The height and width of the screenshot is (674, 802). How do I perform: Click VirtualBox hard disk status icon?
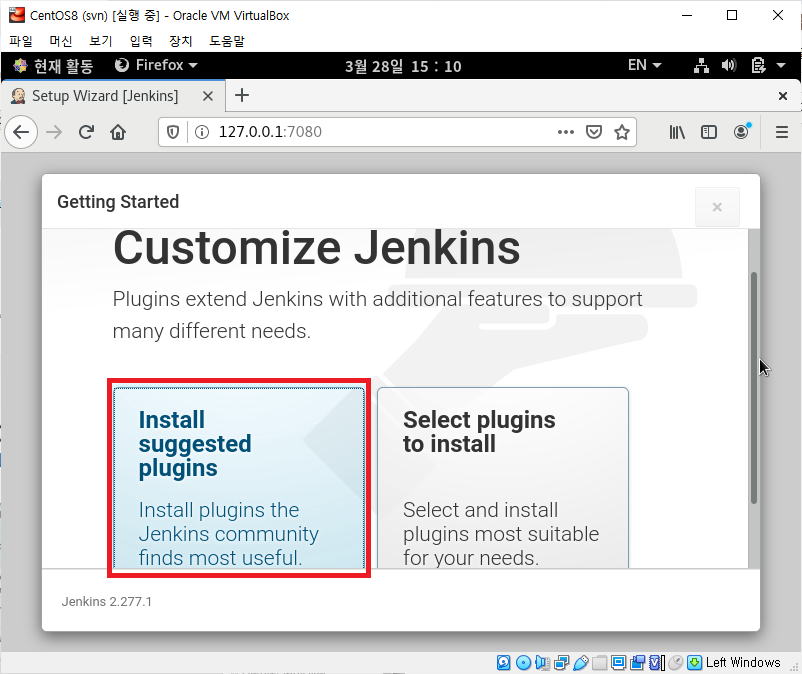503,663
